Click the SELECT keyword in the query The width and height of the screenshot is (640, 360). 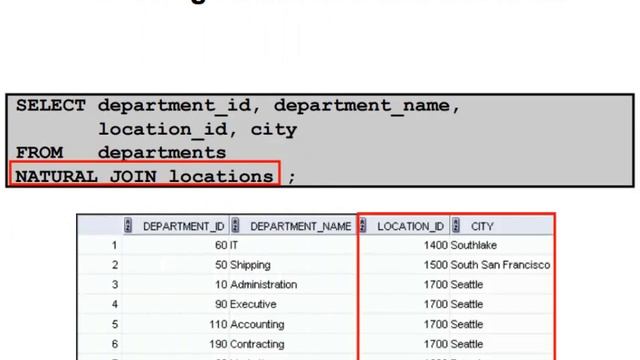51,106
